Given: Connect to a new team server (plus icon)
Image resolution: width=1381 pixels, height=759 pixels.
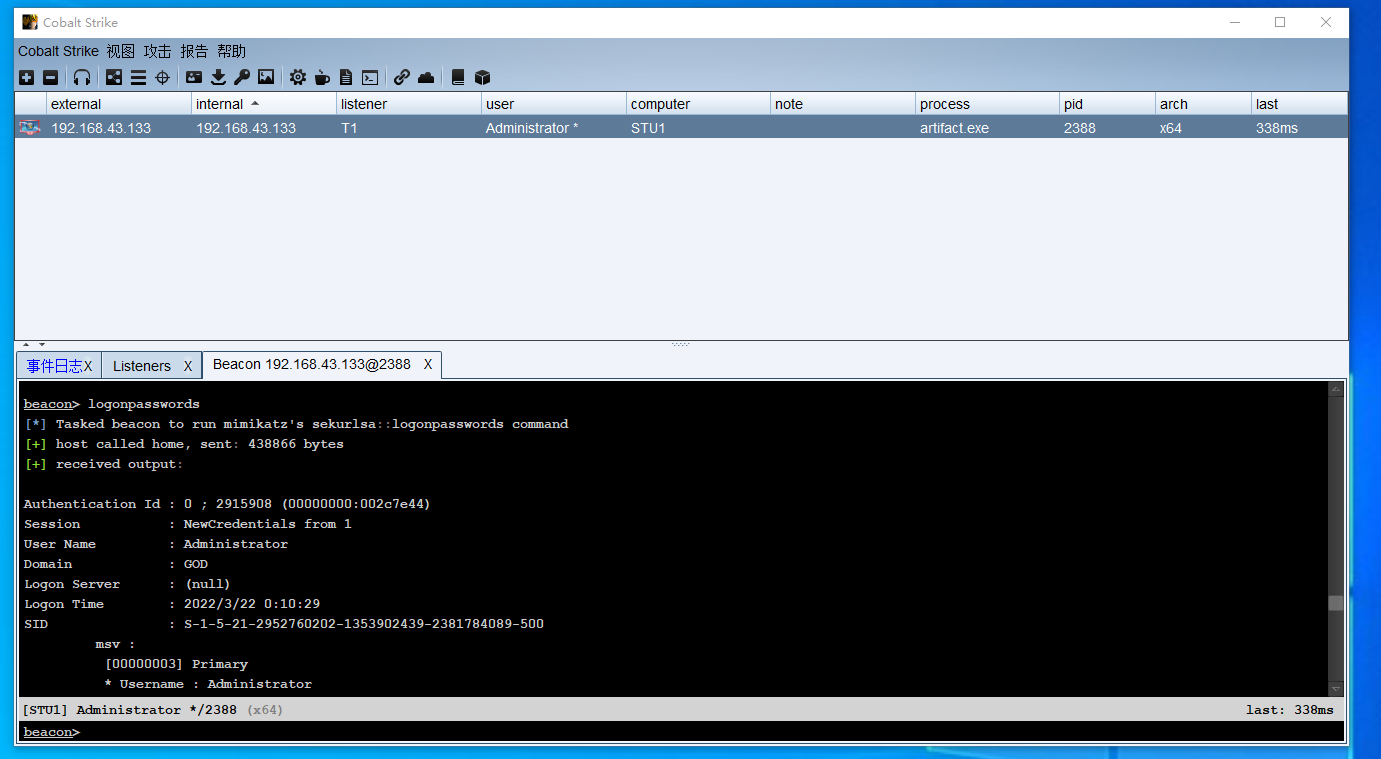Looking at the screenshot, I should 27,77.
